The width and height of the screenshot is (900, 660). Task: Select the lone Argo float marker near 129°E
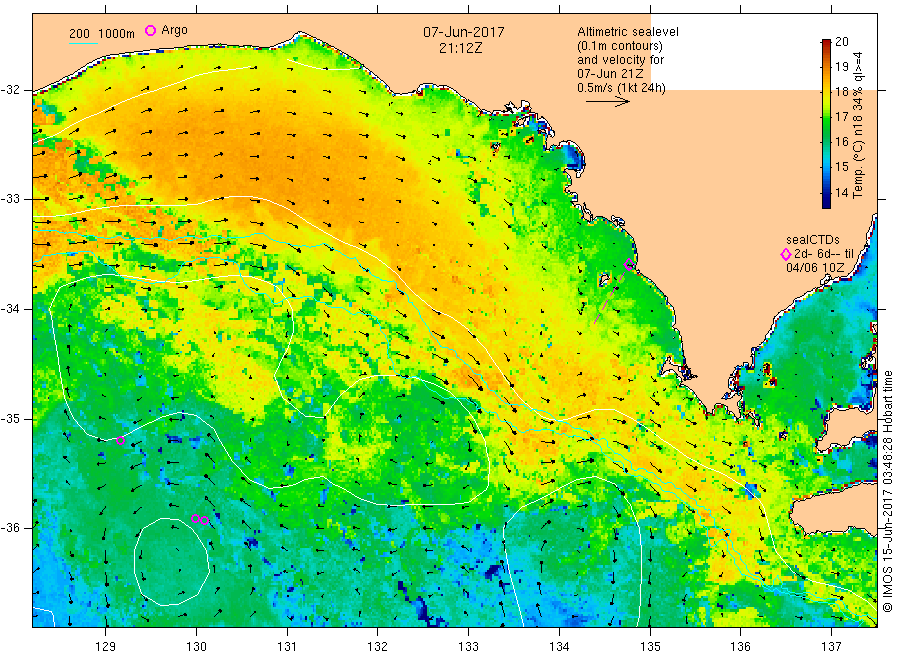point(121,441)
